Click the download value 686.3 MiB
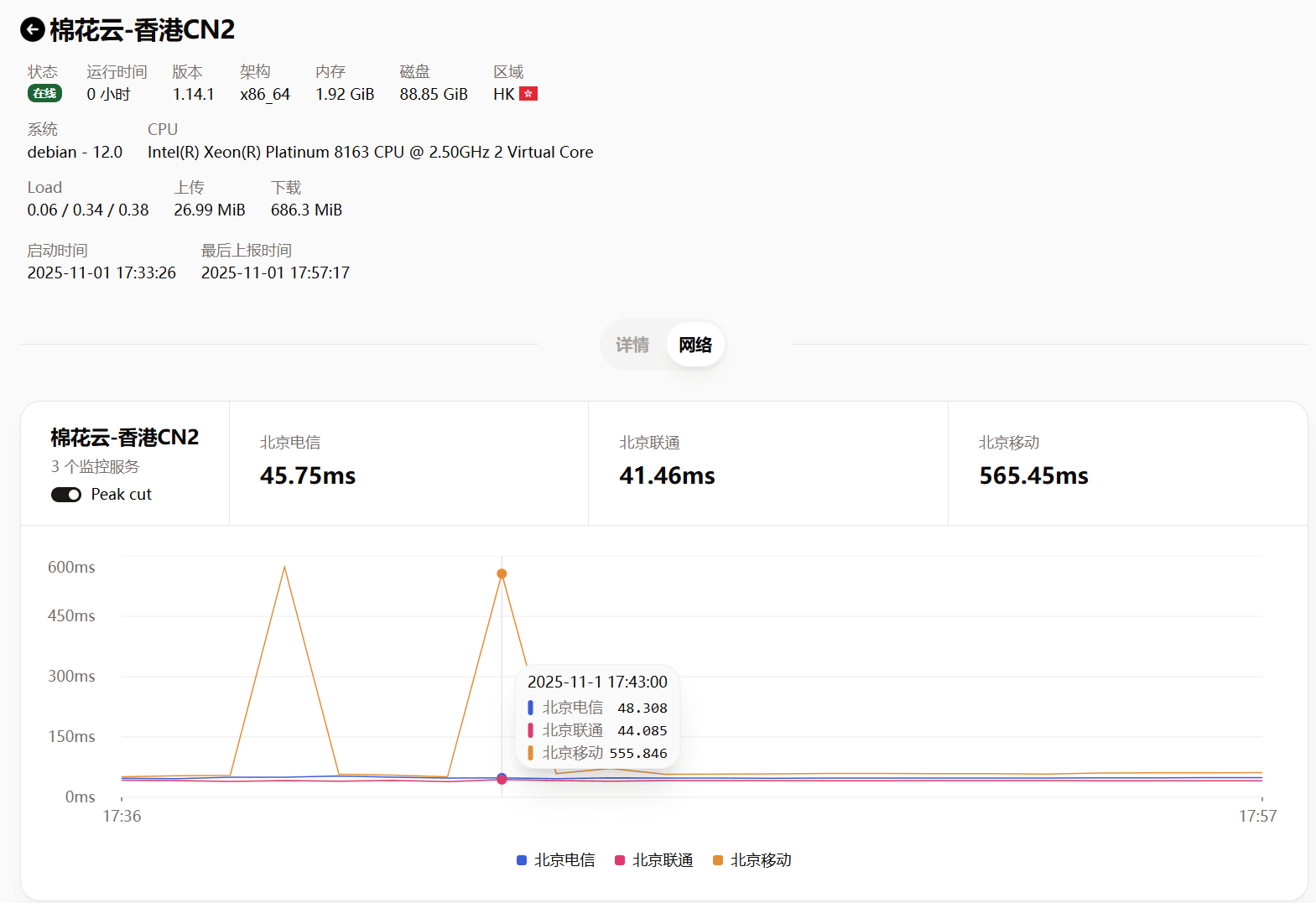 (x=306, y=210)
